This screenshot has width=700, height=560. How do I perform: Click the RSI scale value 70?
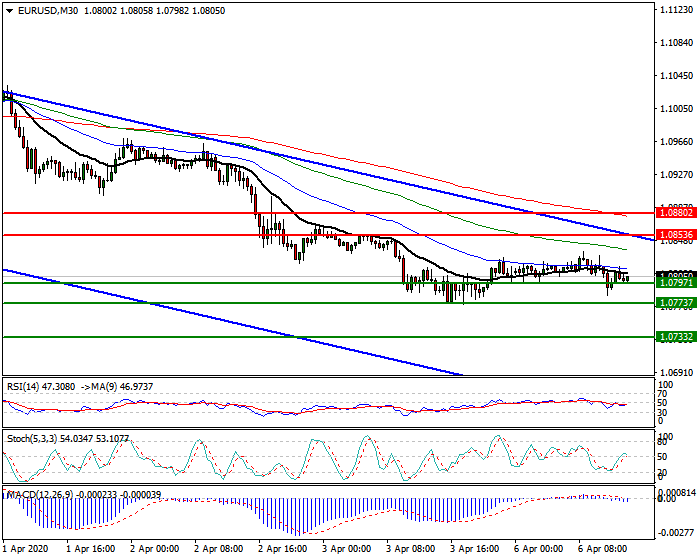coord(663,394)
